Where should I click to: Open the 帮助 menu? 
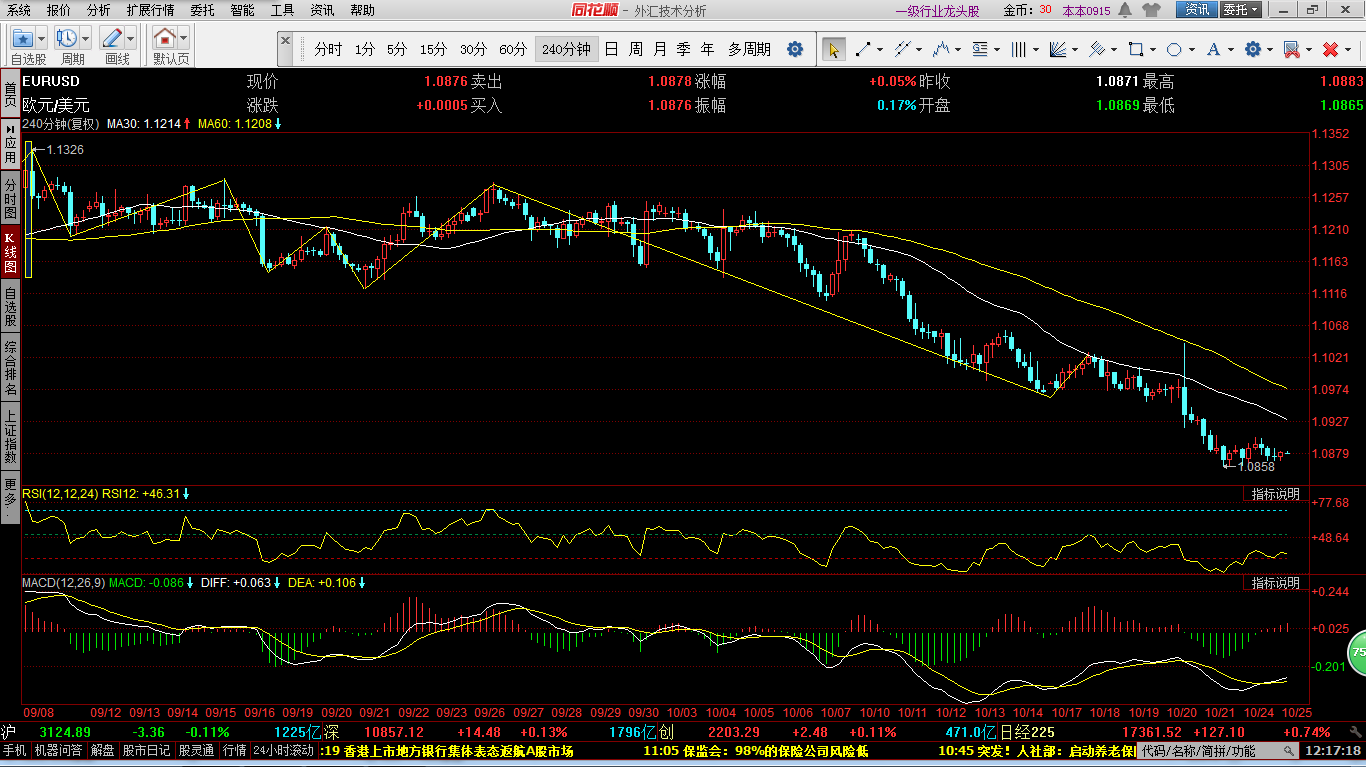point(362,10)
